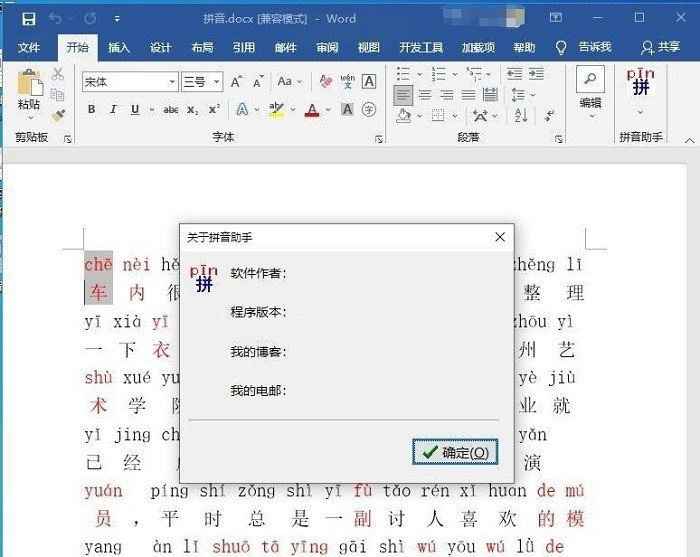Switch to the 插入 tab
Viewport: 700px width, 557px height.
119,47
